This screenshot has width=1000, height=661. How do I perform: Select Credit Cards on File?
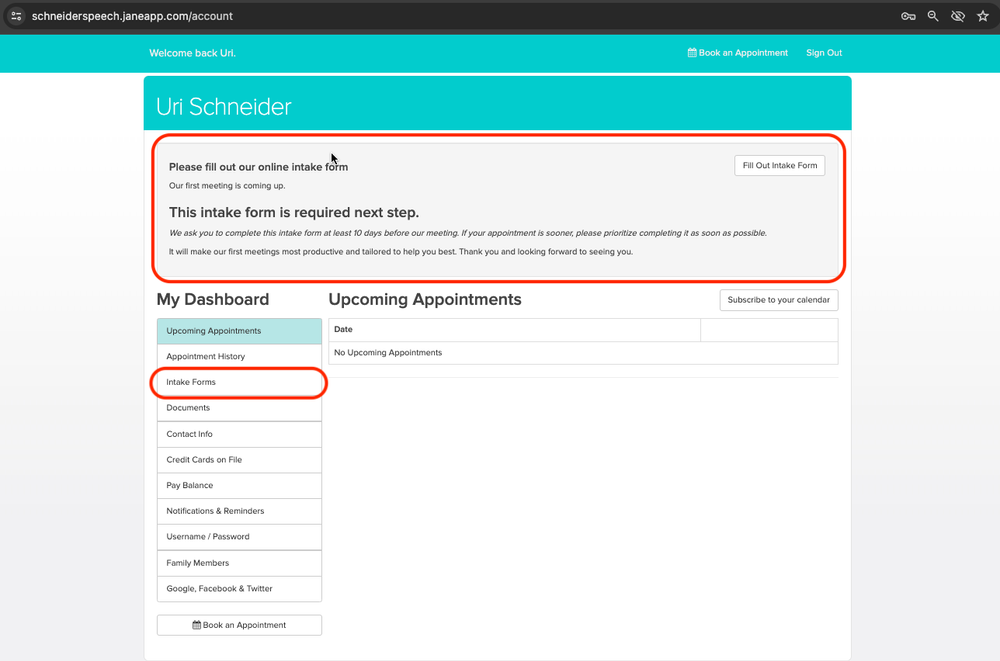coord(203,459)
